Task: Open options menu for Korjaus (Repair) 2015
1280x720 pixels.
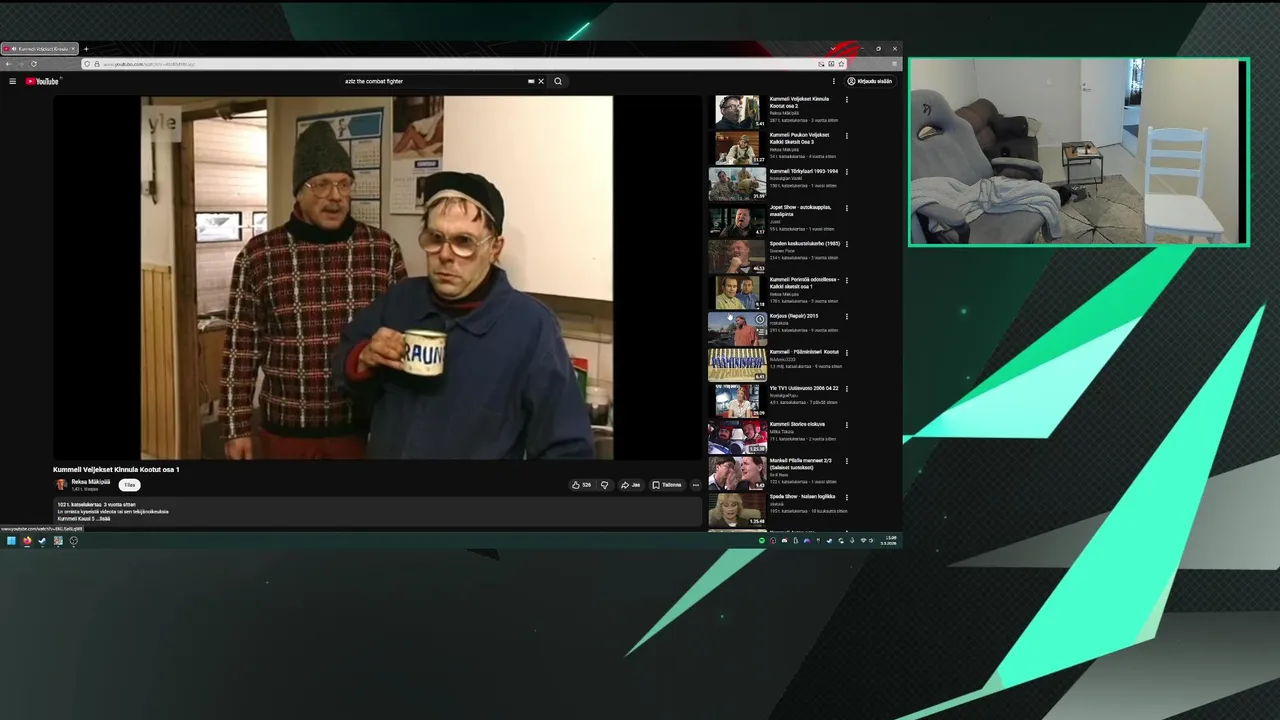Action: click(847, 316)
